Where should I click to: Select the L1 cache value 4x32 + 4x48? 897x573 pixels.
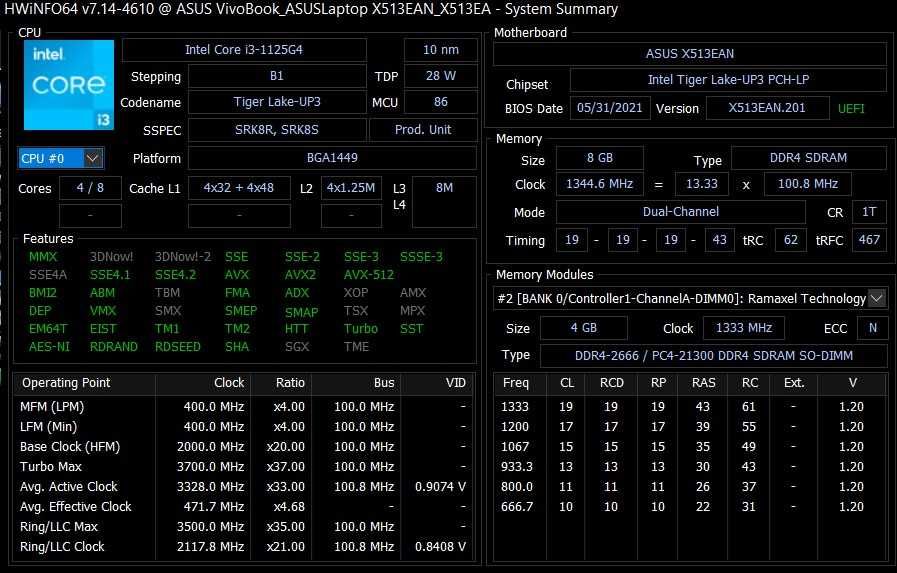point(239,188)
